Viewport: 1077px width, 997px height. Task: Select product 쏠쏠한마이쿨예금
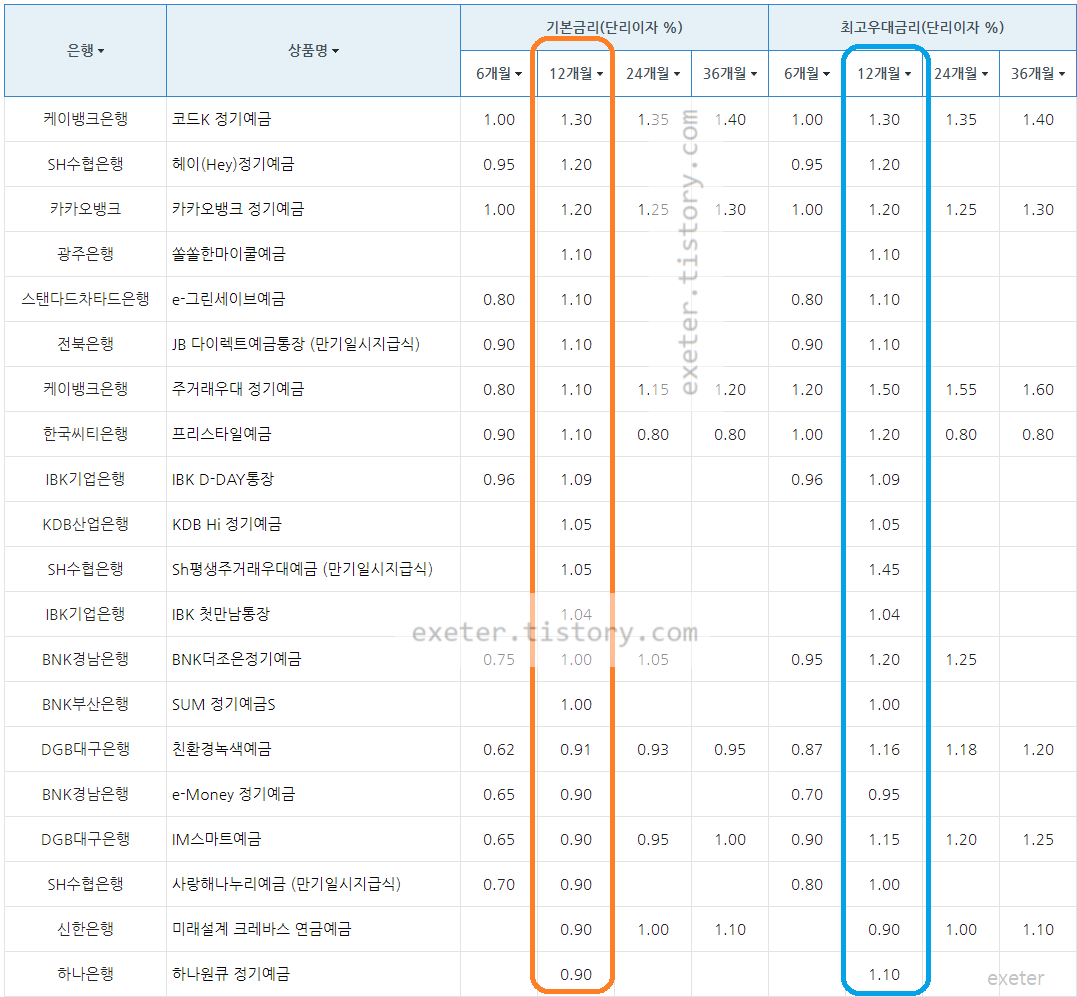click(x=229, y=254)
